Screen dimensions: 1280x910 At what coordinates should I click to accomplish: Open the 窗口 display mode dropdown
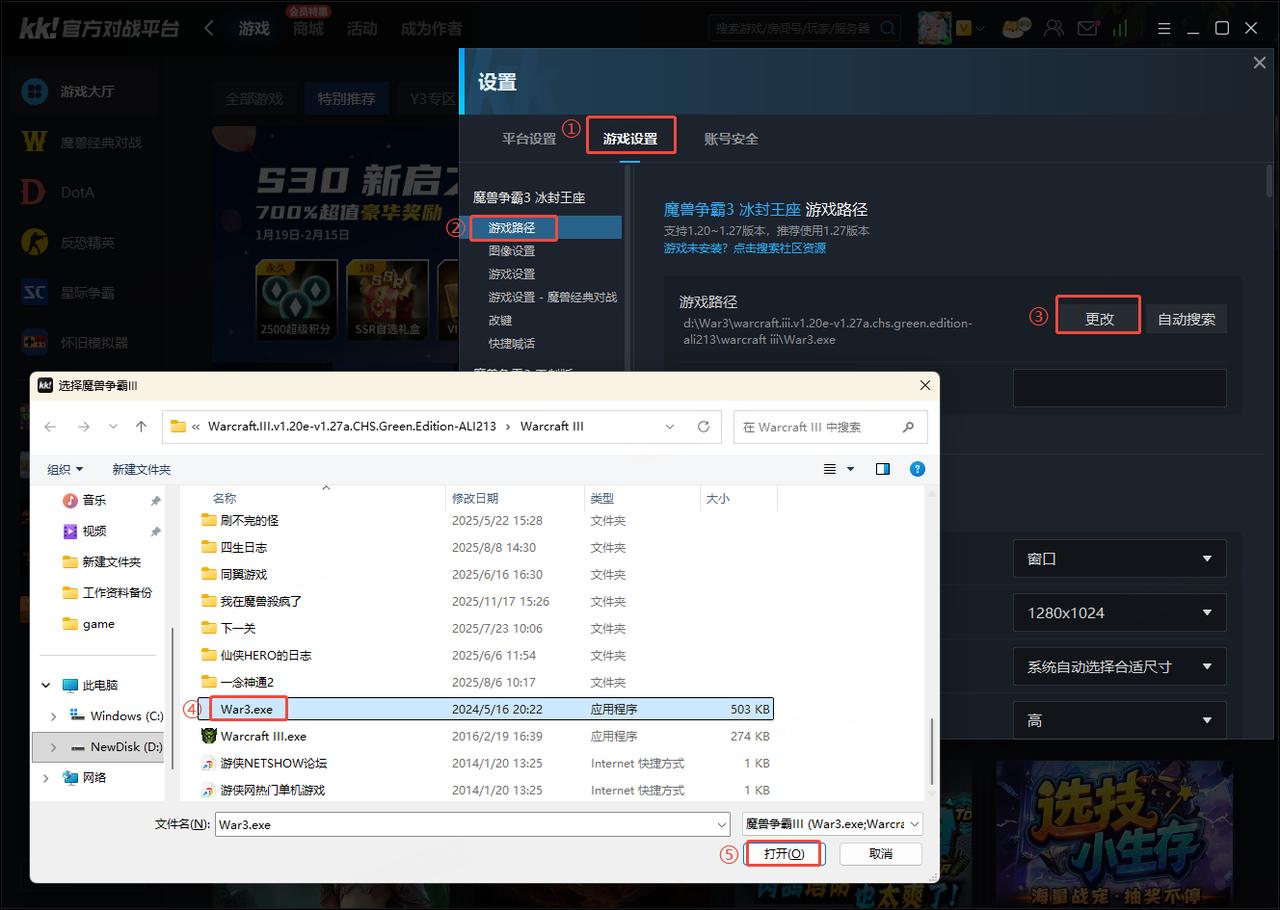click(x=1119, y=559)
